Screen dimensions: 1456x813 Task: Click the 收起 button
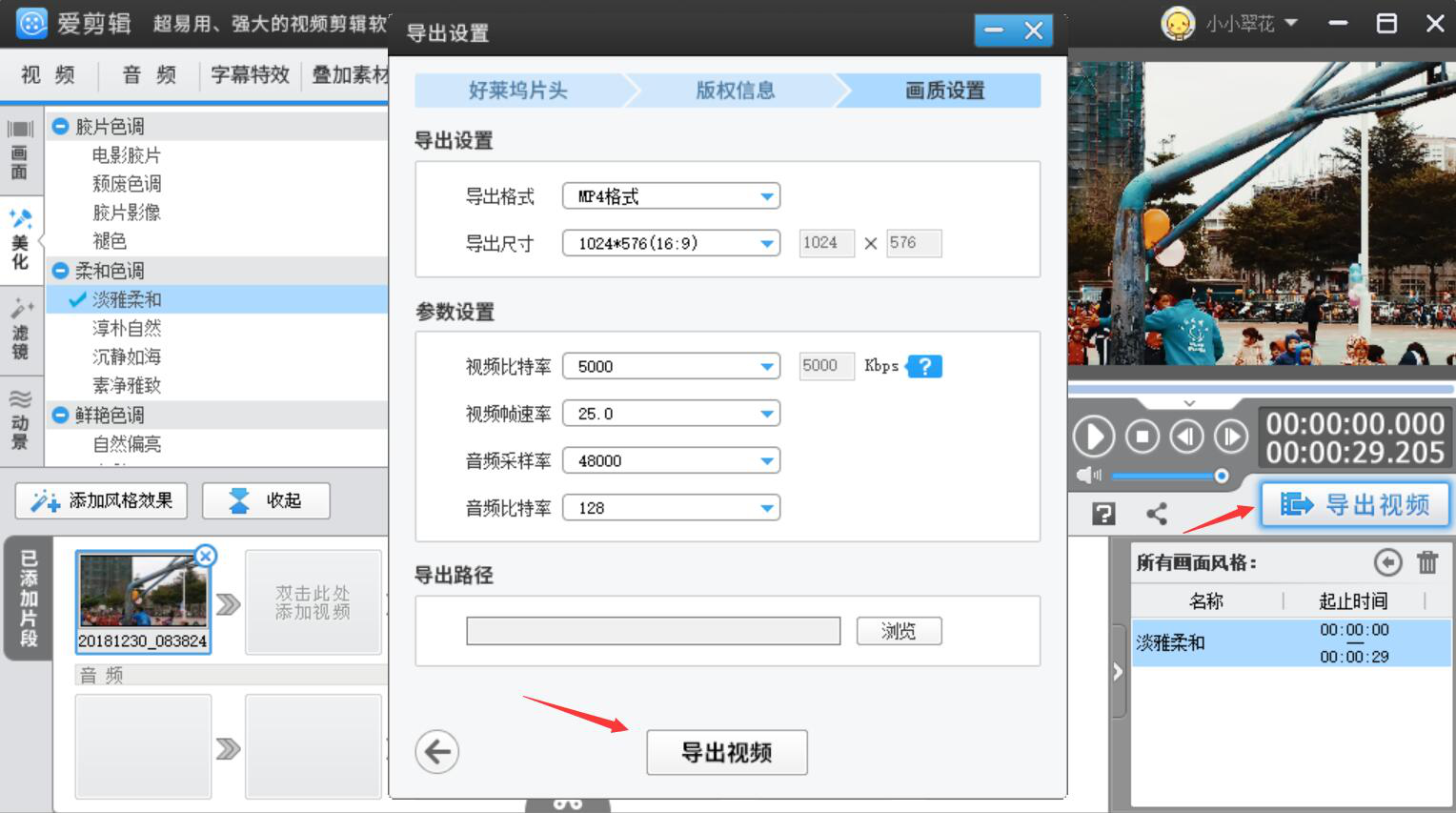266,500
